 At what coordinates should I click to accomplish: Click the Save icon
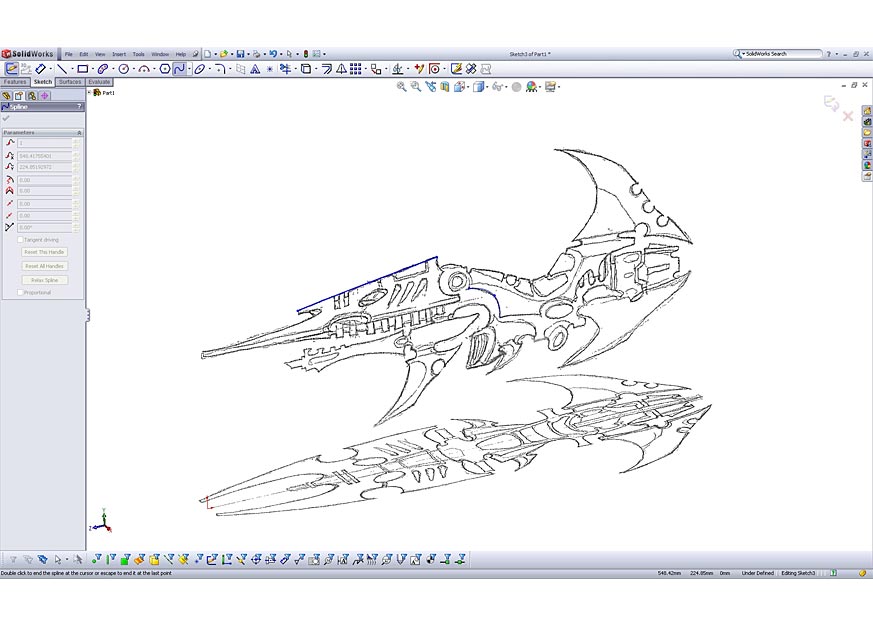point(241,54)
